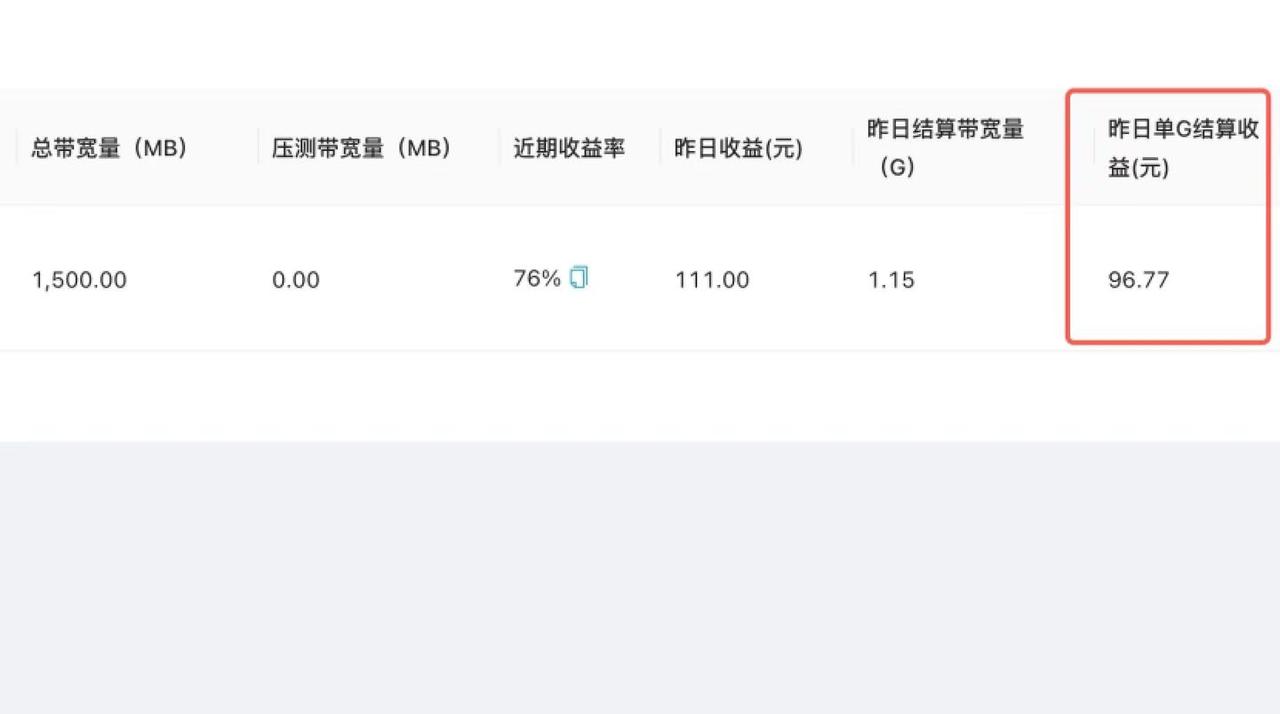Click column divider before 近期收益率 header
Viewport: 1280px width, 714px height.
coord(500,148)
